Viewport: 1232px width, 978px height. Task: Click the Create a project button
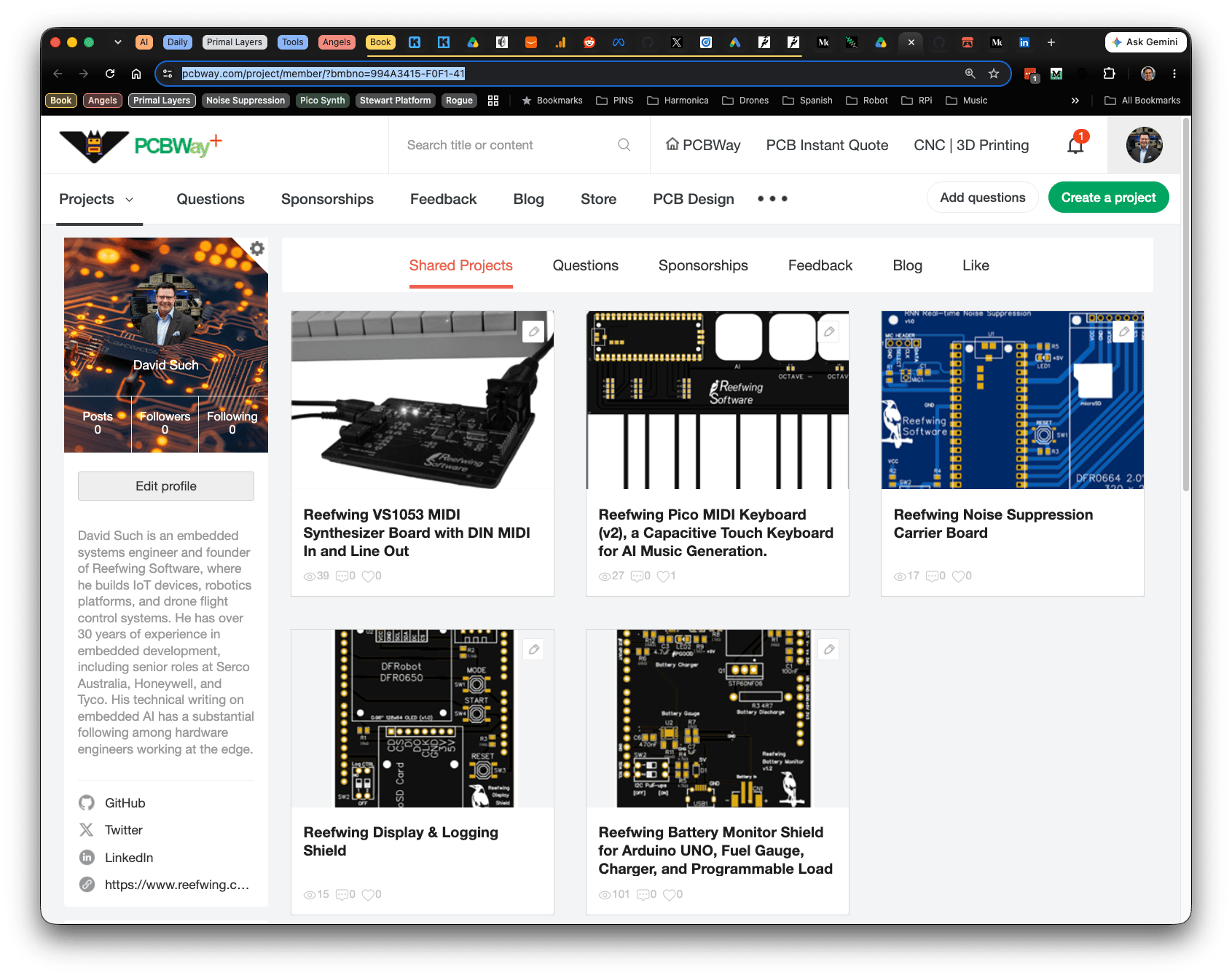coord(1109,197)
